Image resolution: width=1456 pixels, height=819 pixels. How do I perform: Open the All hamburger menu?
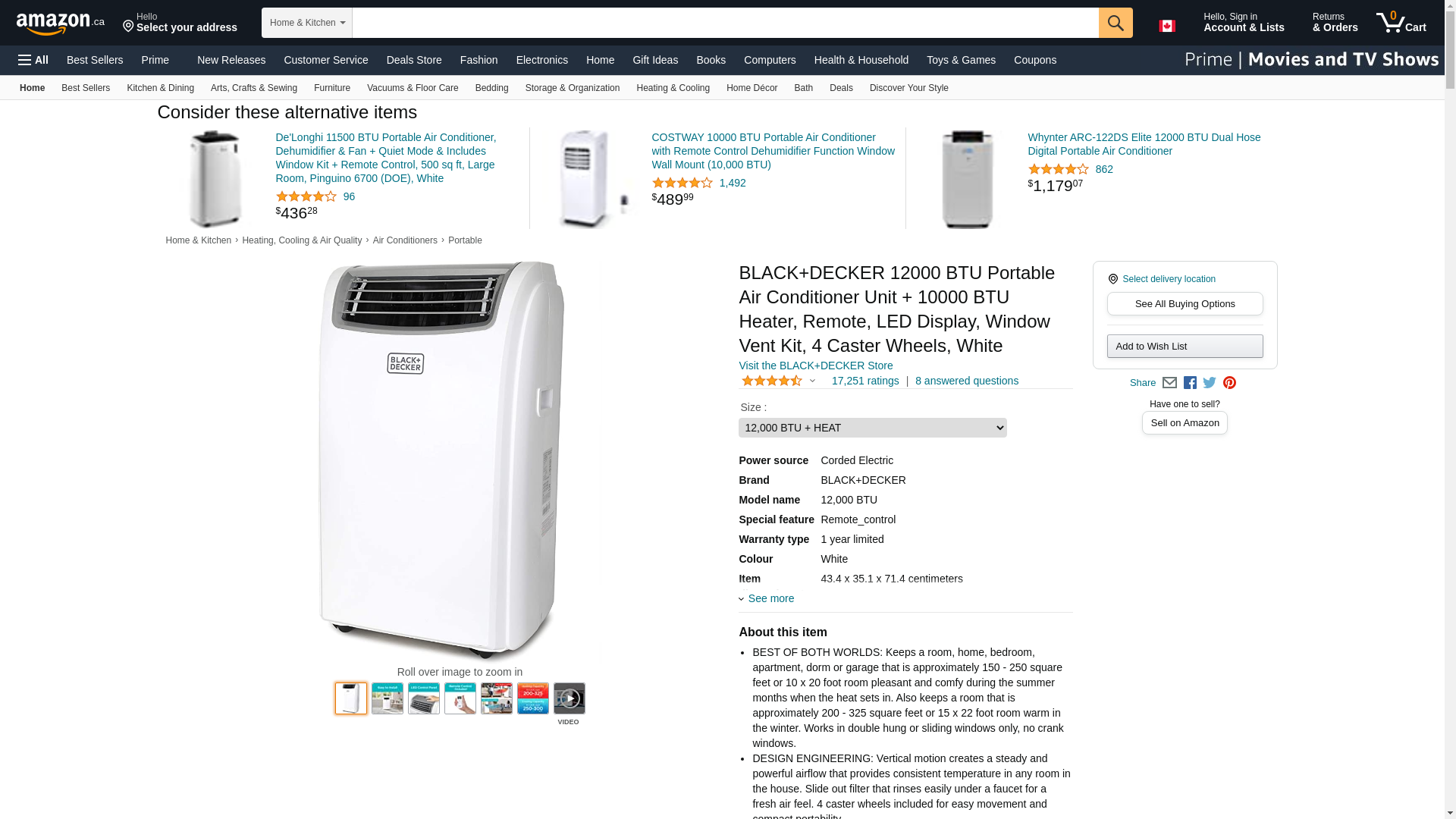pyautogui.click(x=33, y=60)
